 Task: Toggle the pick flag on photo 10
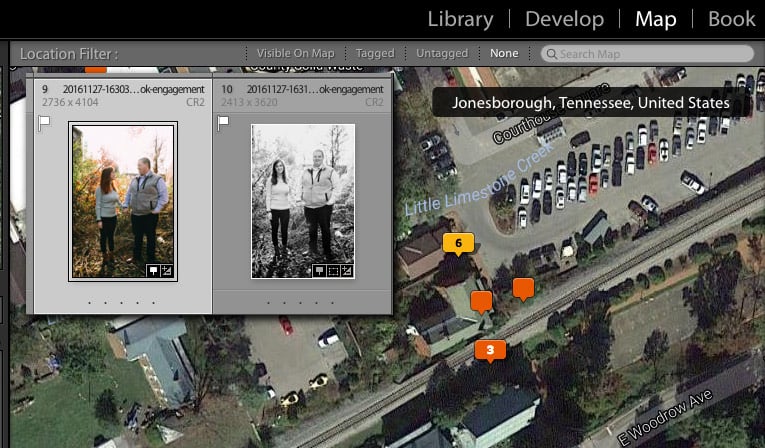[223, 123]
